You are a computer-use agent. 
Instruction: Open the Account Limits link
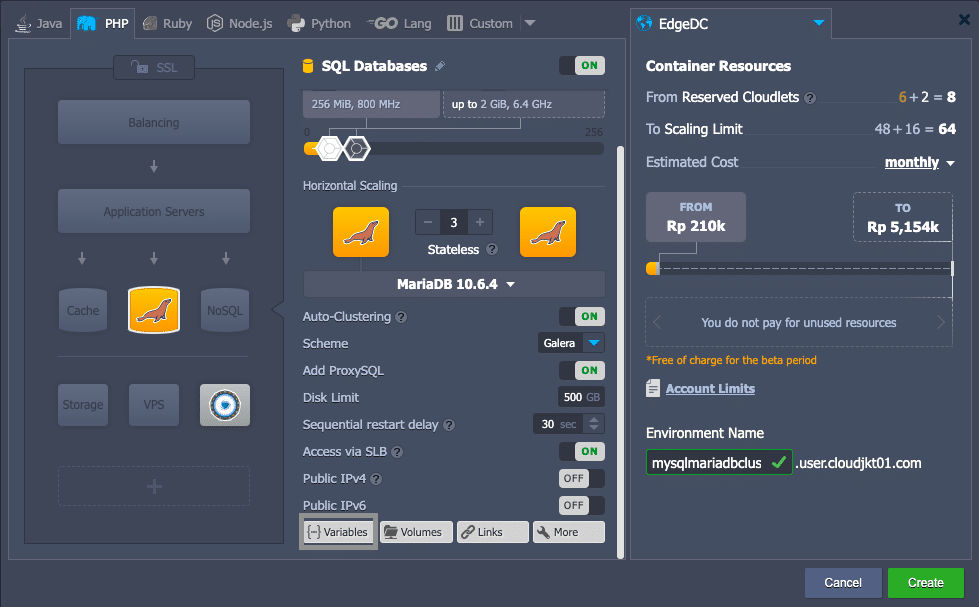pyautogui.click(x=710, y=389)
